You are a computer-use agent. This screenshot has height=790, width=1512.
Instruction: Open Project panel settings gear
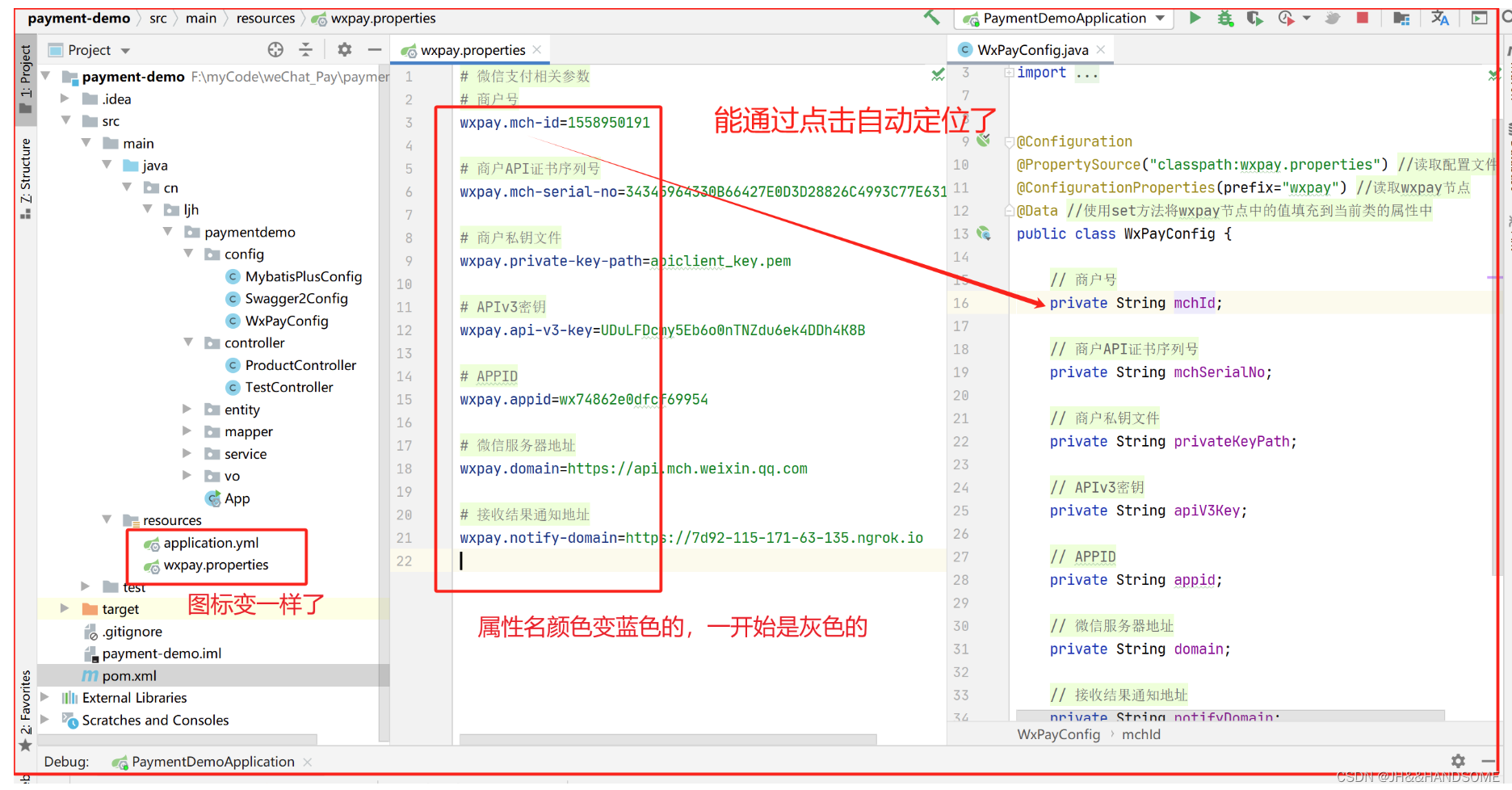pos(345,50)
